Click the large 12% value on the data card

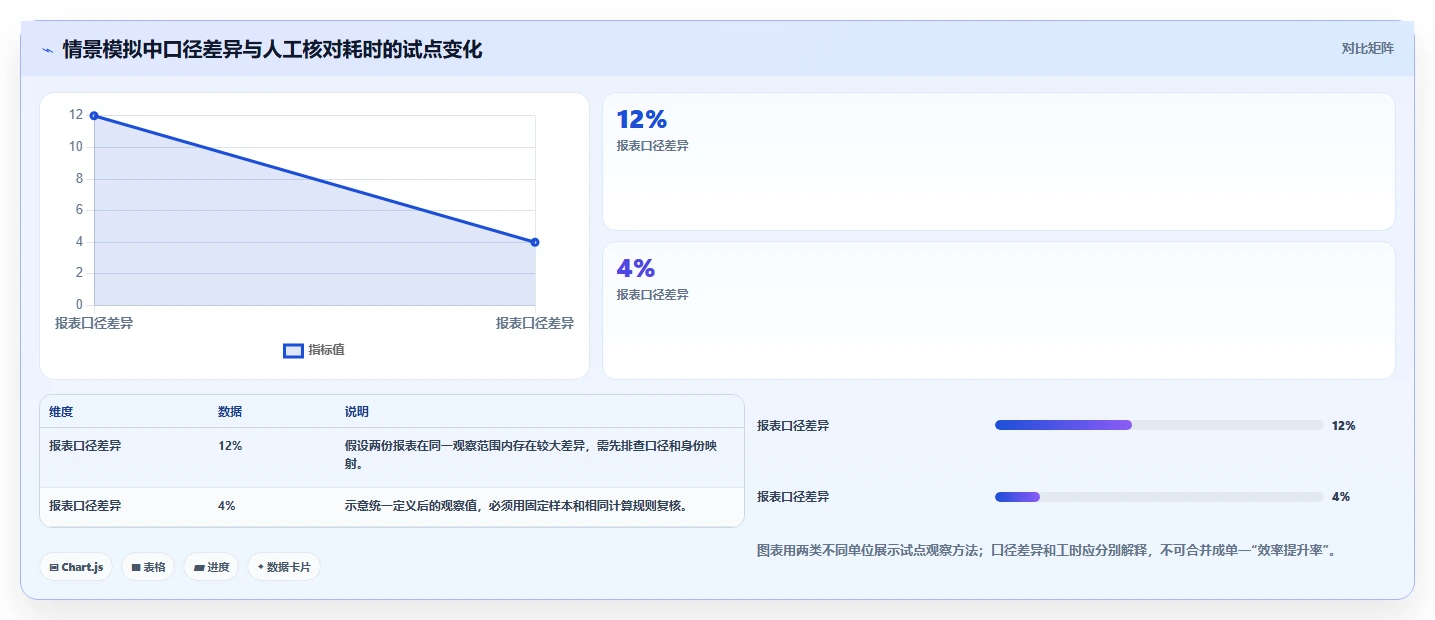[x=641, y=120]
